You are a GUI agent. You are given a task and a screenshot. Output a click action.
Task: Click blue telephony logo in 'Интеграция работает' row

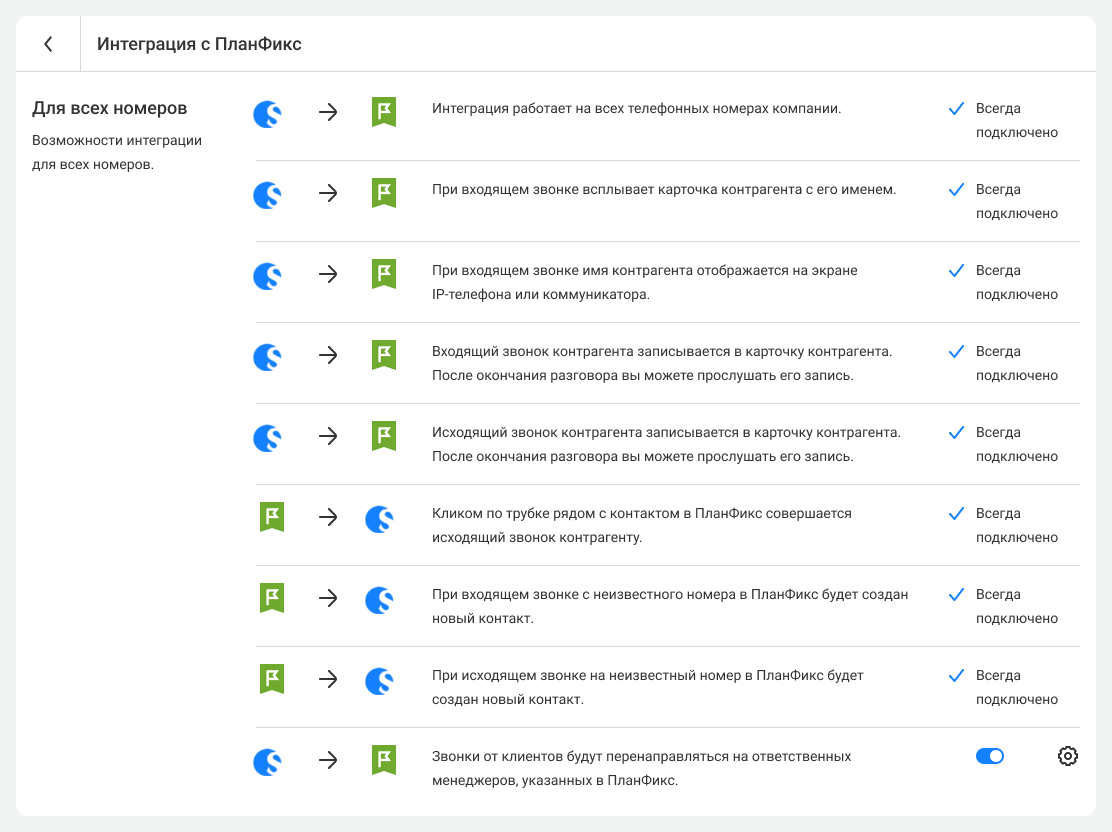click(x=267, y=113)
